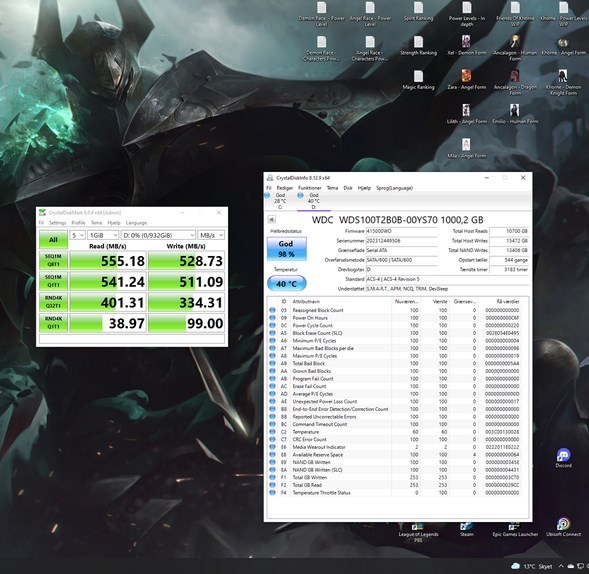This screenshot has height=574, width=589.
Task: Run the RND4K Q1T1 test
Action: coord(53,323)
